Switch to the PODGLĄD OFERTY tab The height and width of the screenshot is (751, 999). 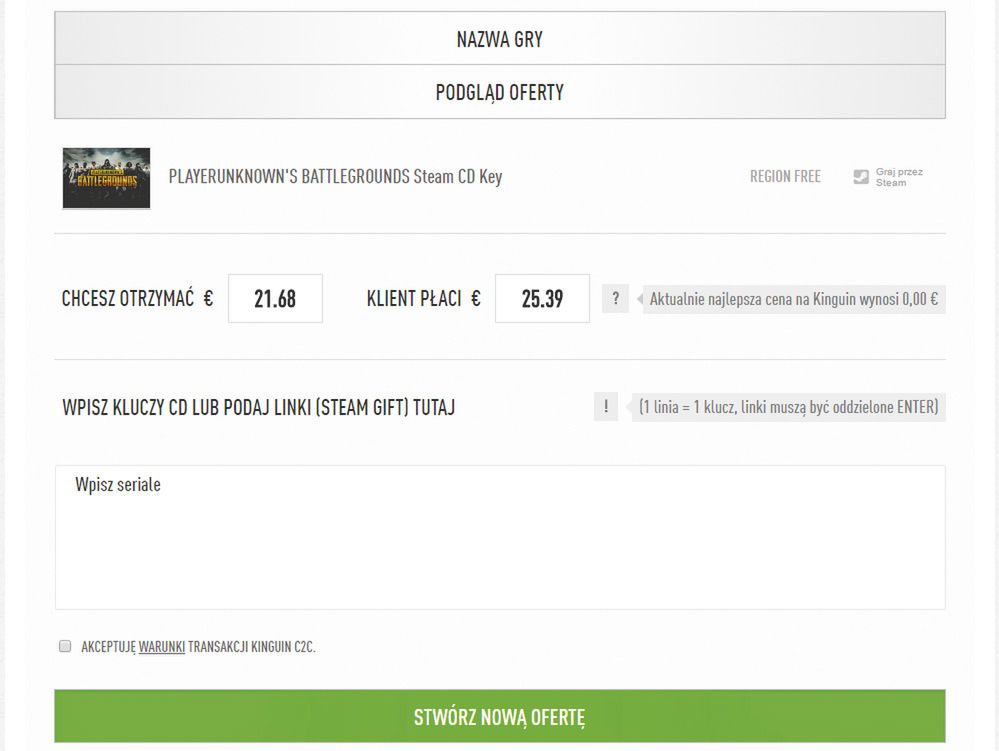point(500,92)
